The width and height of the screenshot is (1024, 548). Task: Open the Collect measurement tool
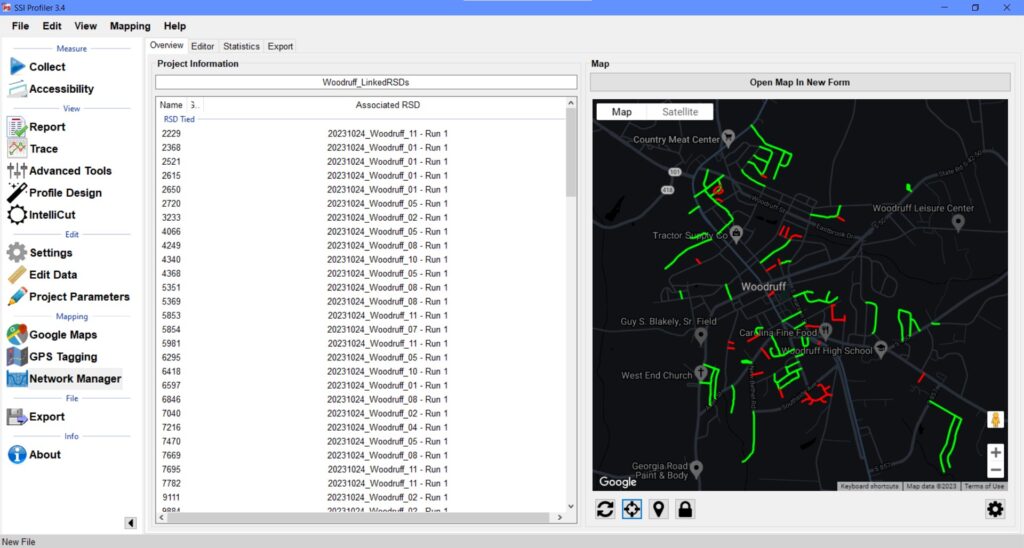pos(38,67)
